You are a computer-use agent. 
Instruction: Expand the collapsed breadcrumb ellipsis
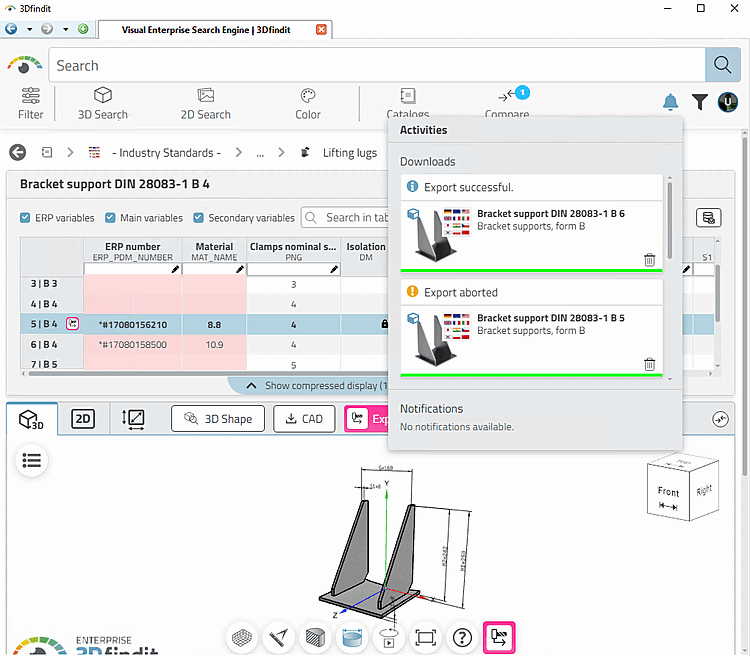pyautogui.click(x=260, y=153)
